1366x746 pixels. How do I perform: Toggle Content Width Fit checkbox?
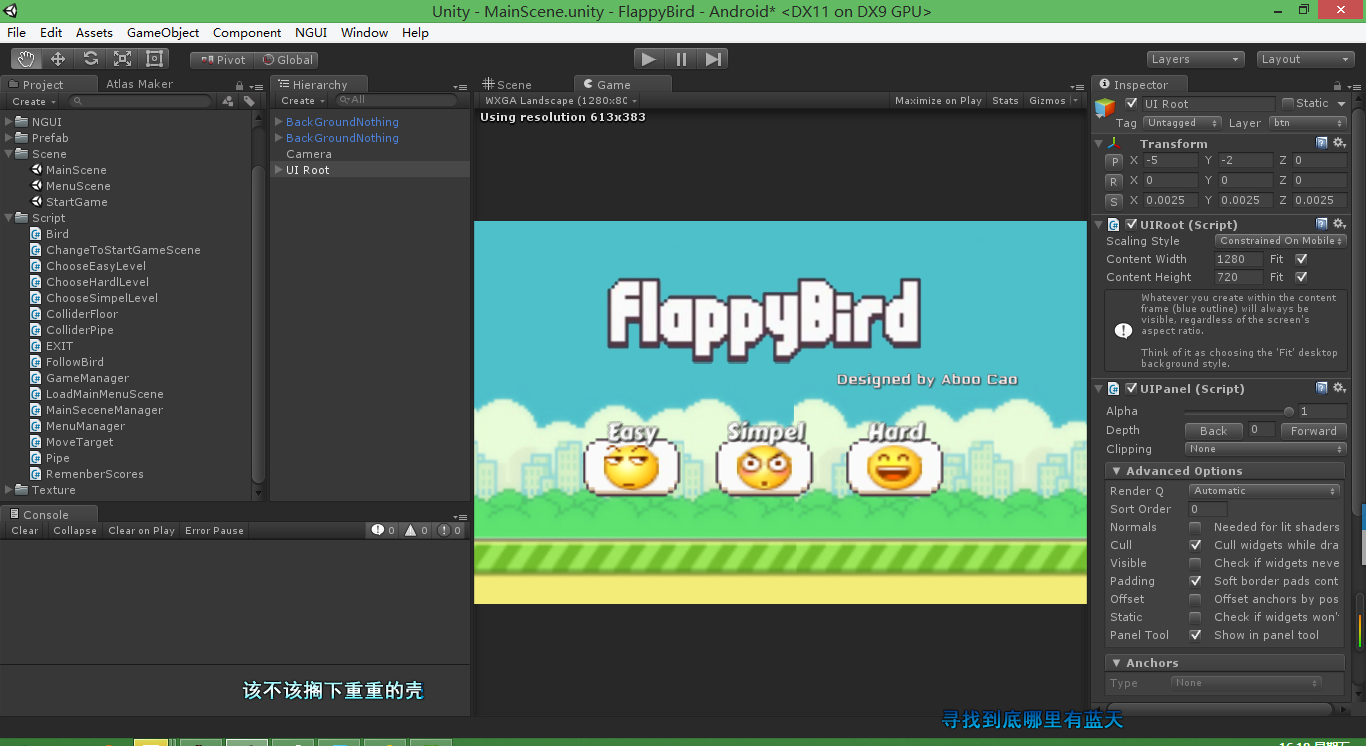(1301, 259)
